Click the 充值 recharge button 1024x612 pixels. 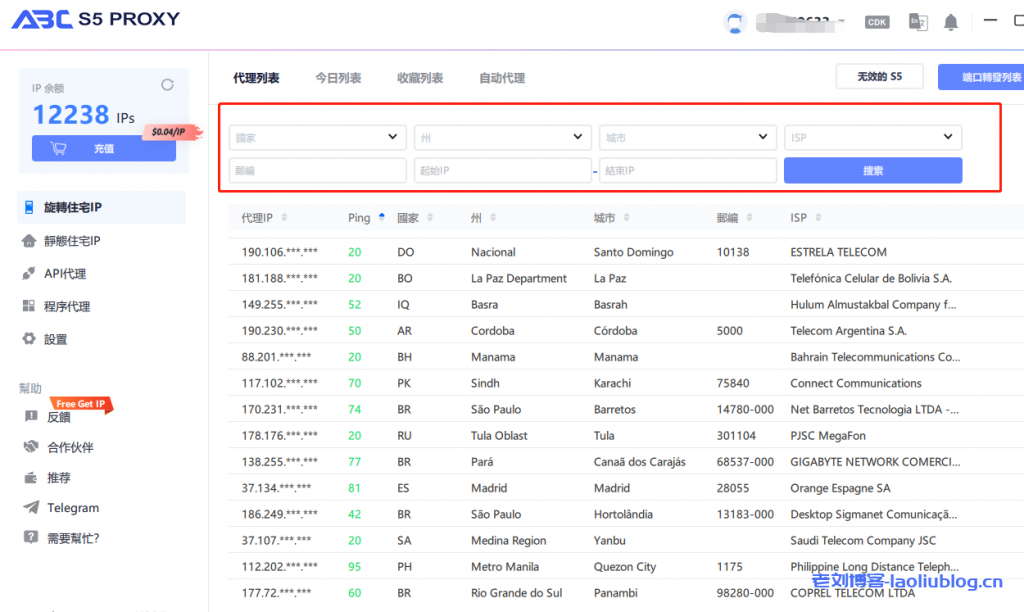click(104, 148)
